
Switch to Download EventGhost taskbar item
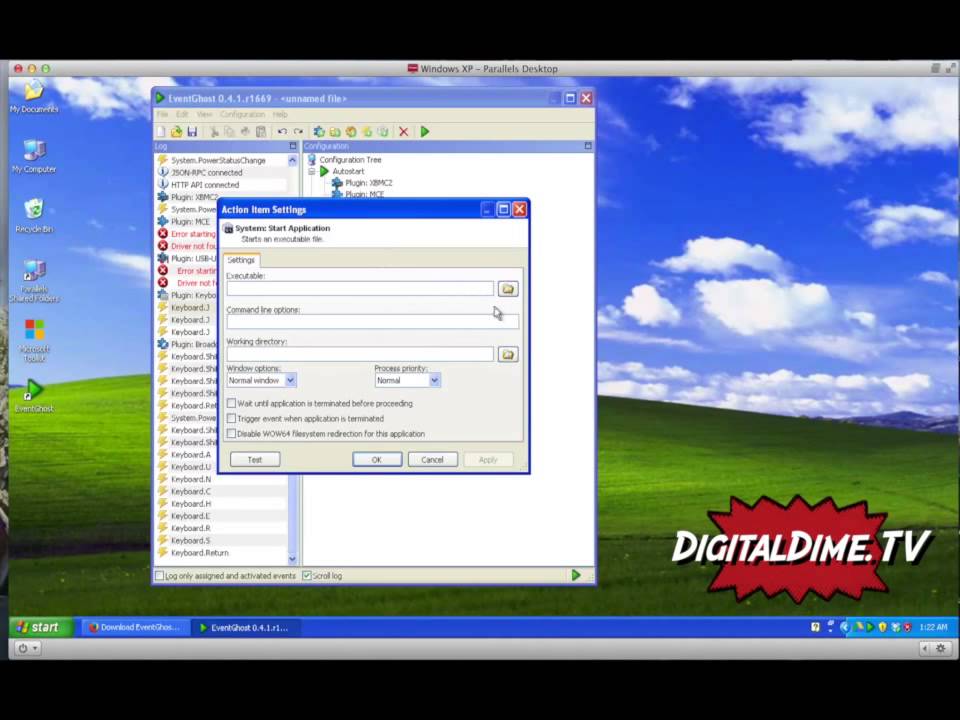(x=135, y=628)
